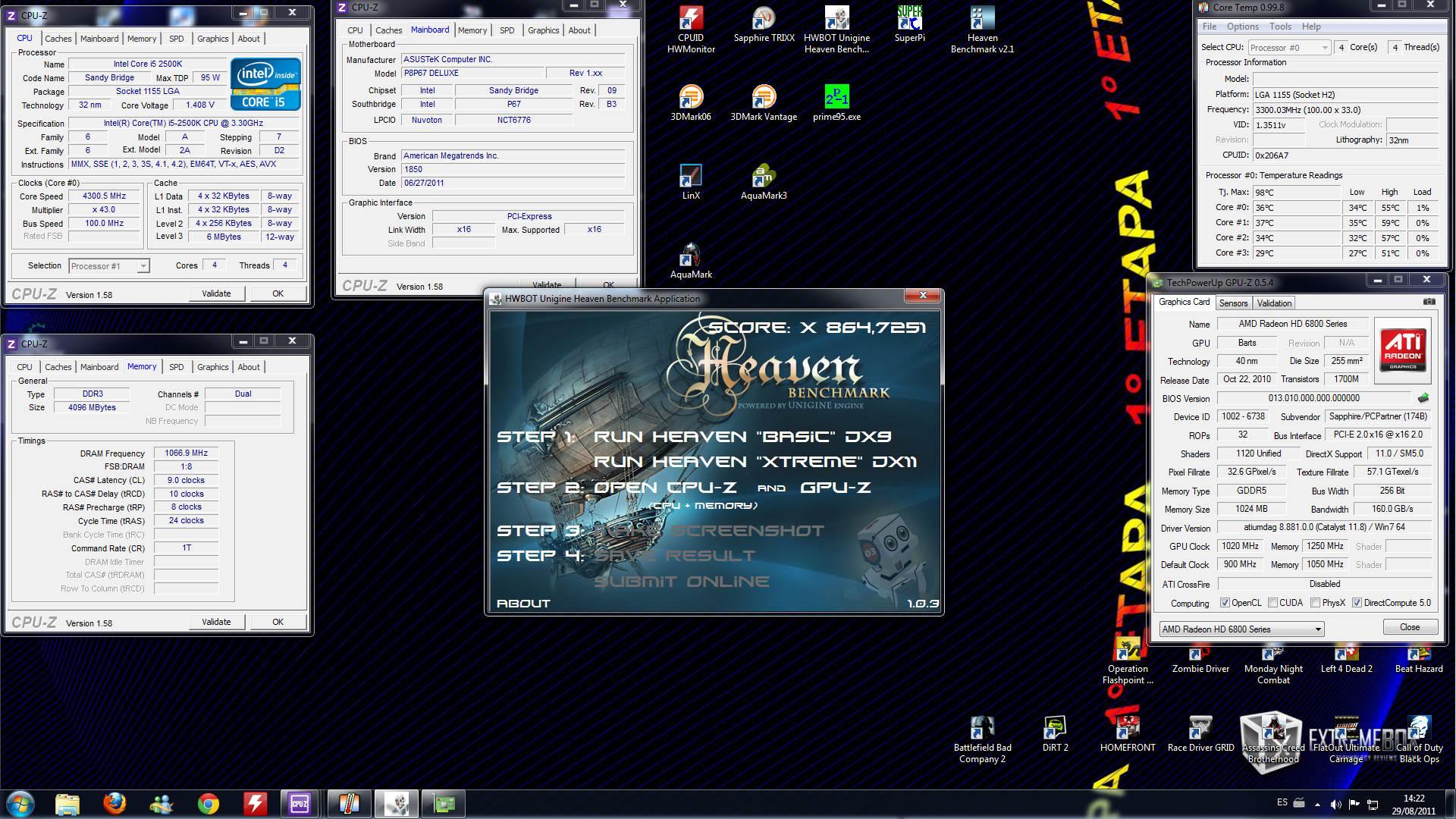Launch the Sapphire TRIXX desktop icon

pyautogui.click(x=764, y=25)
